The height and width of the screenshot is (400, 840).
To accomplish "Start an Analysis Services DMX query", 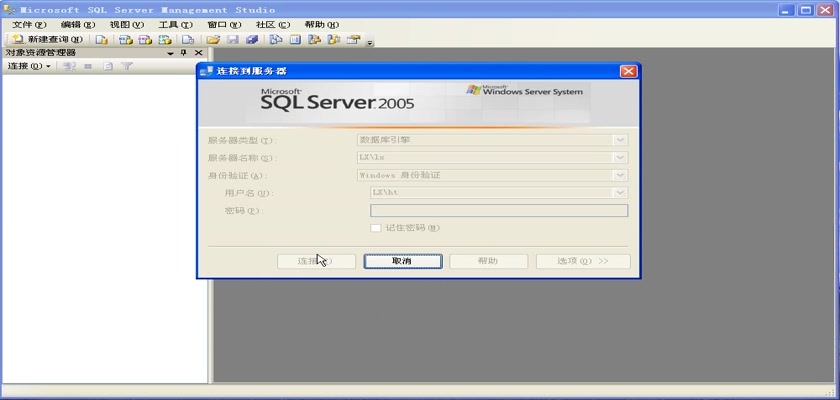I will click(145, 40).
